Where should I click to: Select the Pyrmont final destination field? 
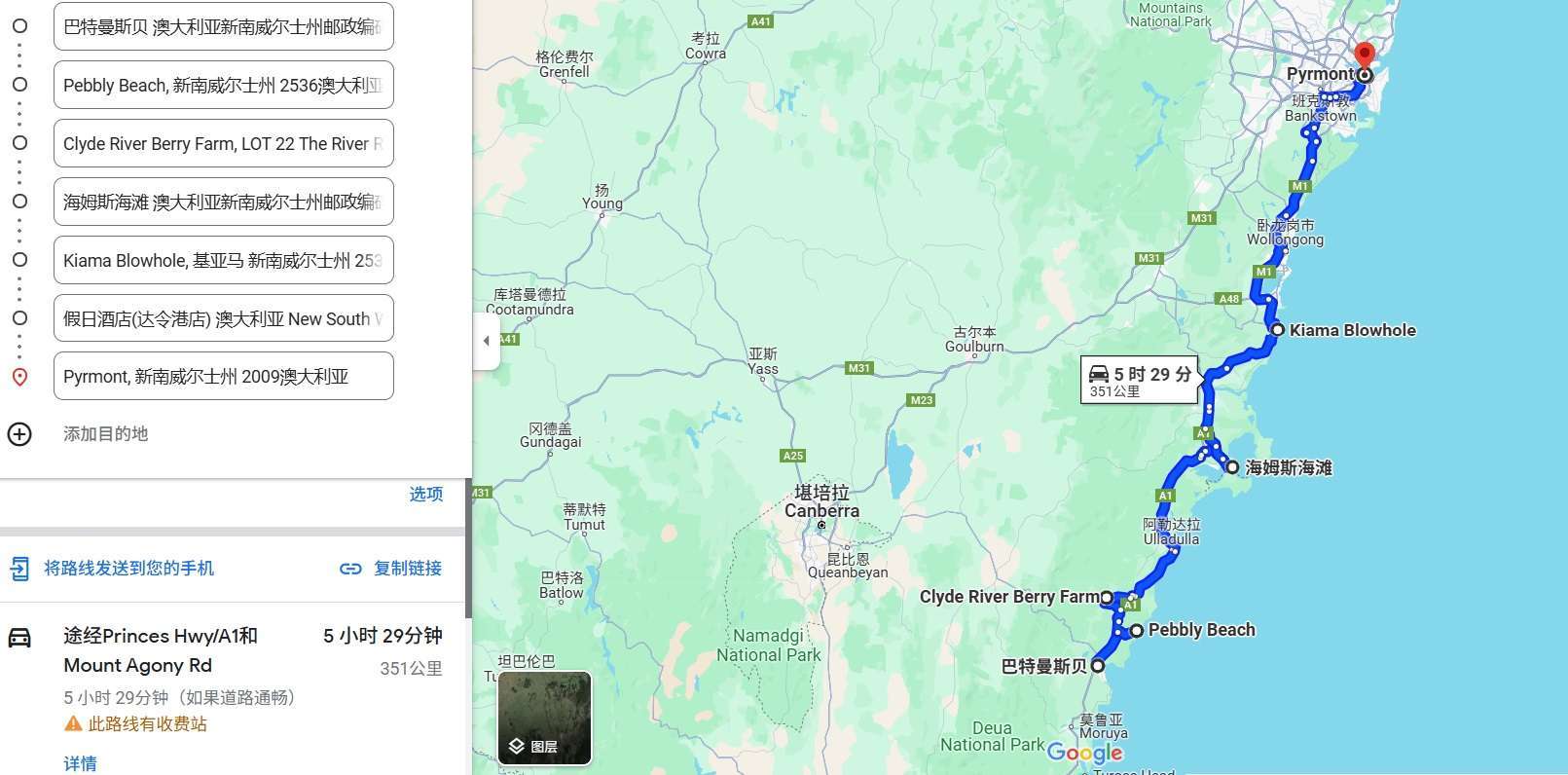click(x=224, y=376)
